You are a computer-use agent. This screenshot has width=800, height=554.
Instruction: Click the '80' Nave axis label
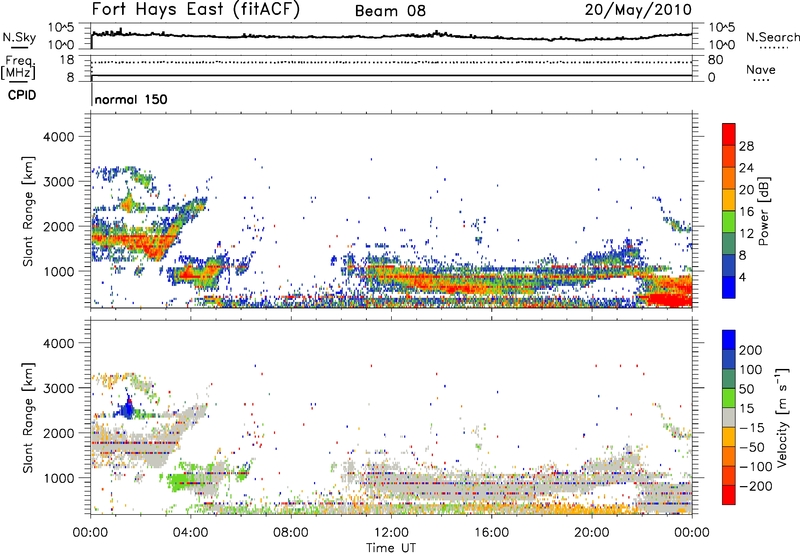[715, 60]
